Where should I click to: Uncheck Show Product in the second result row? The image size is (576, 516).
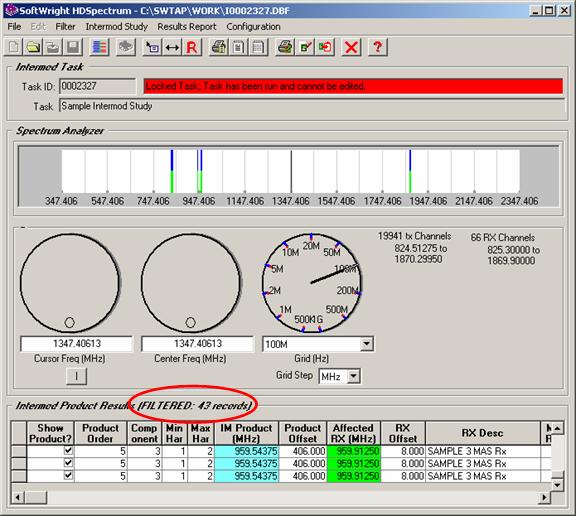(68, 463)
